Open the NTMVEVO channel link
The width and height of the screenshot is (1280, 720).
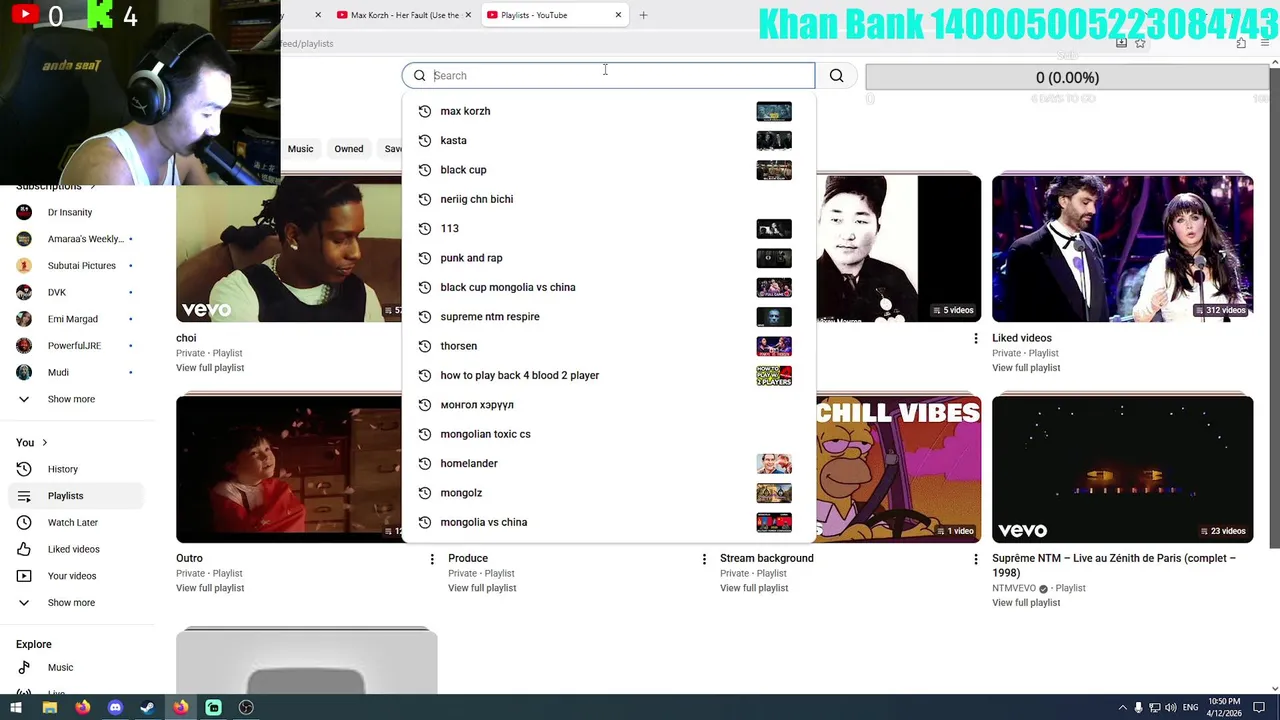[1014, 588]
